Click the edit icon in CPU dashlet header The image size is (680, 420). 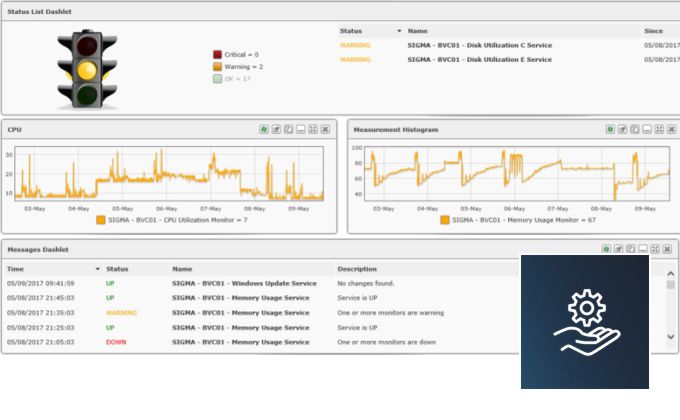click(x=276, y=129)
